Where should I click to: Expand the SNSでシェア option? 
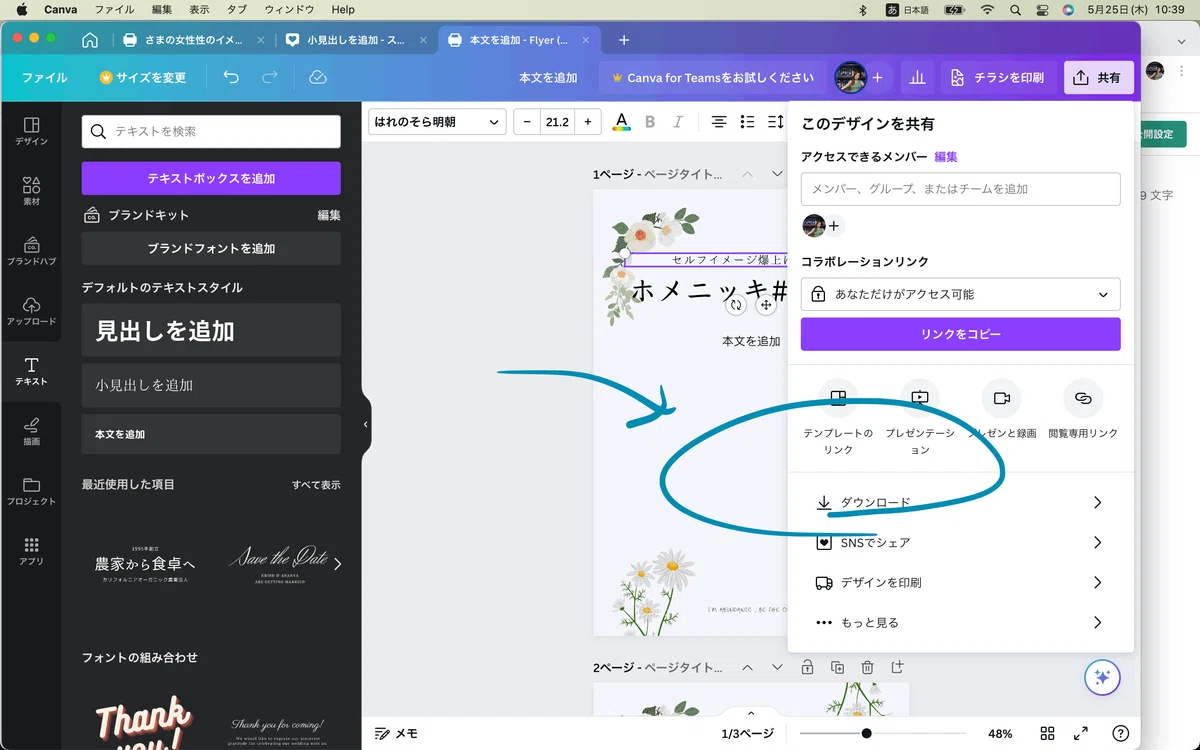960,542
